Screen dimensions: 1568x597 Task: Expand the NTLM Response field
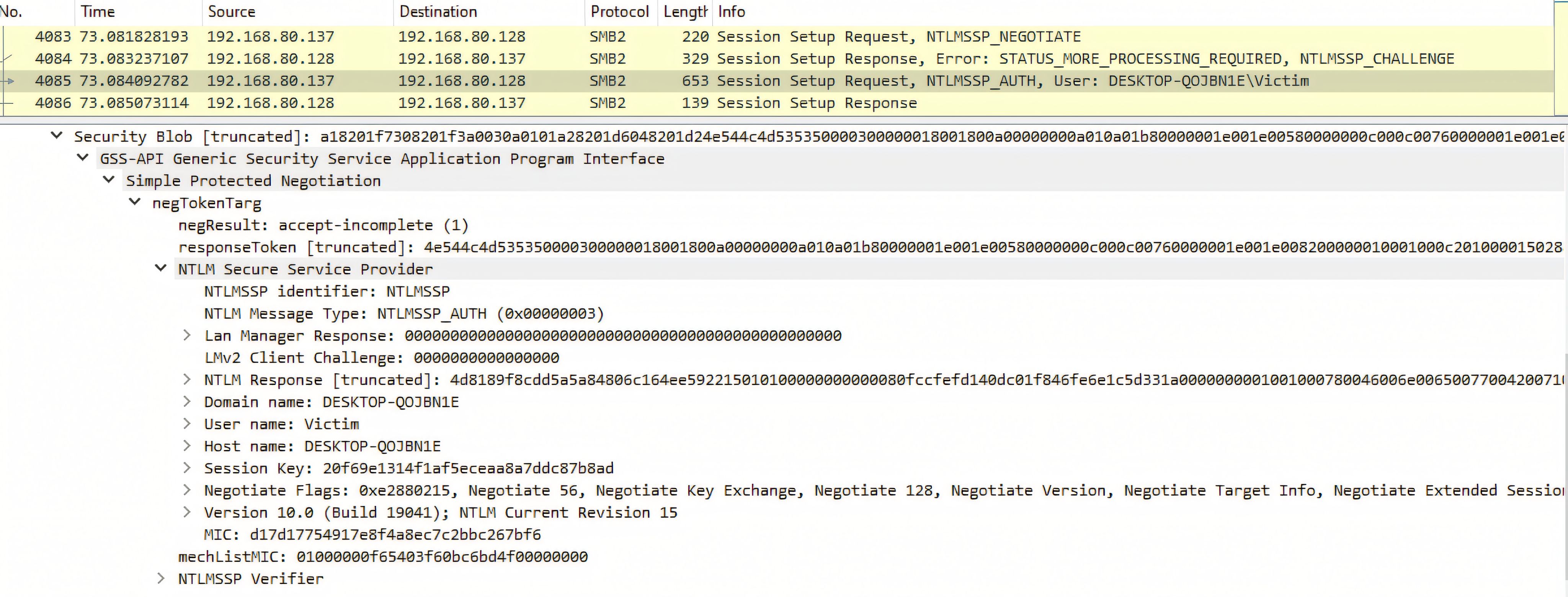(187, 379)
